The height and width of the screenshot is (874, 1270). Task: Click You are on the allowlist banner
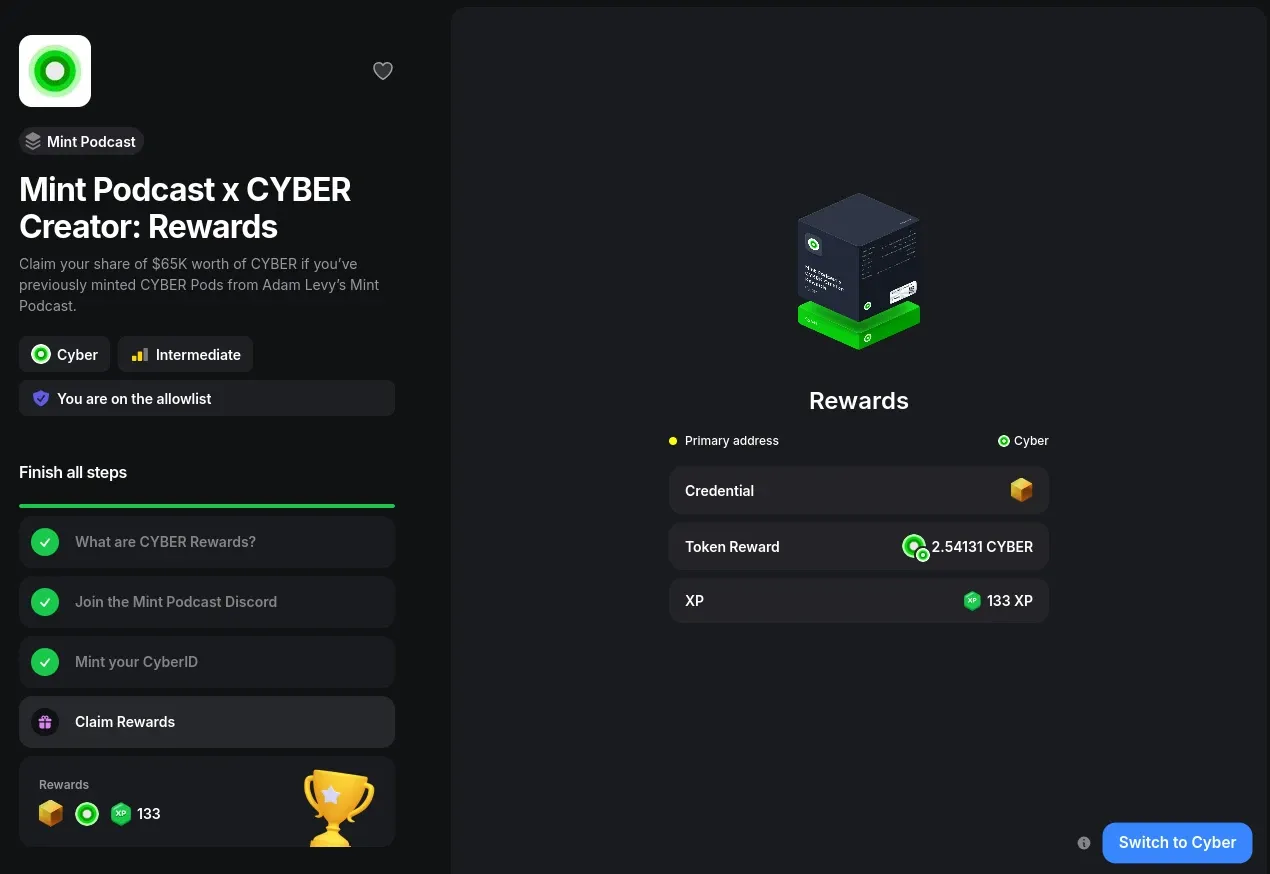[x=207, y=398]
